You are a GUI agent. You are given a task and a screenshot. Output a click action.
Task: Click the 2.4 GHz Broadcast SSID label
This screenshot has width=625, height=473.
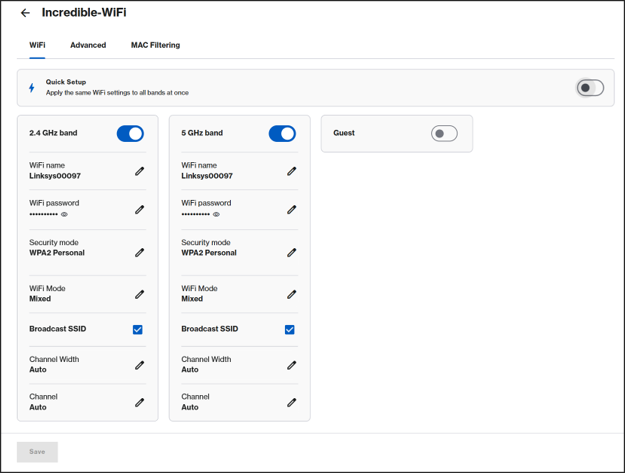58,329
